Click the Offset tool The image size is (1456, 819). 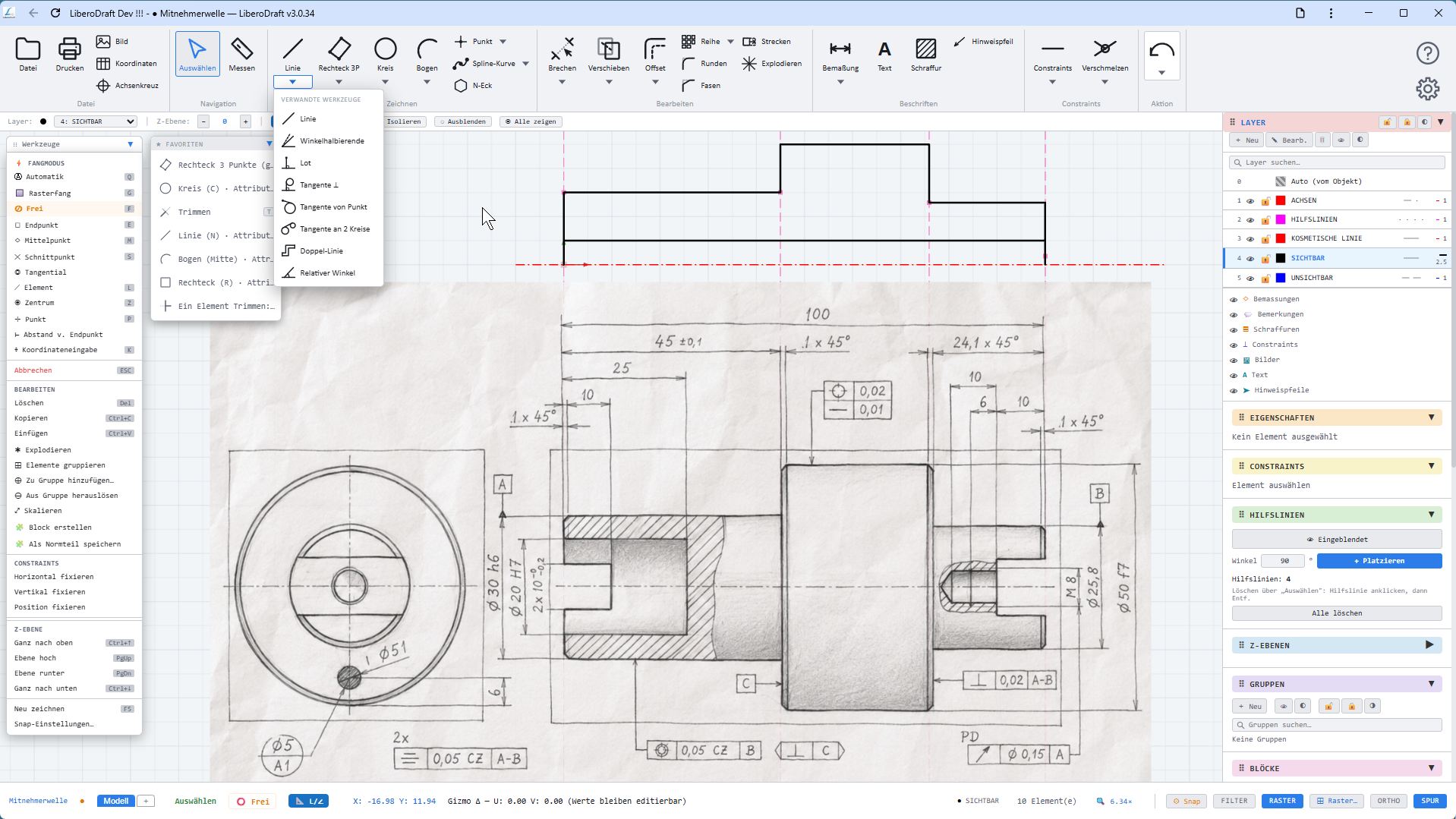pos(654,54)
